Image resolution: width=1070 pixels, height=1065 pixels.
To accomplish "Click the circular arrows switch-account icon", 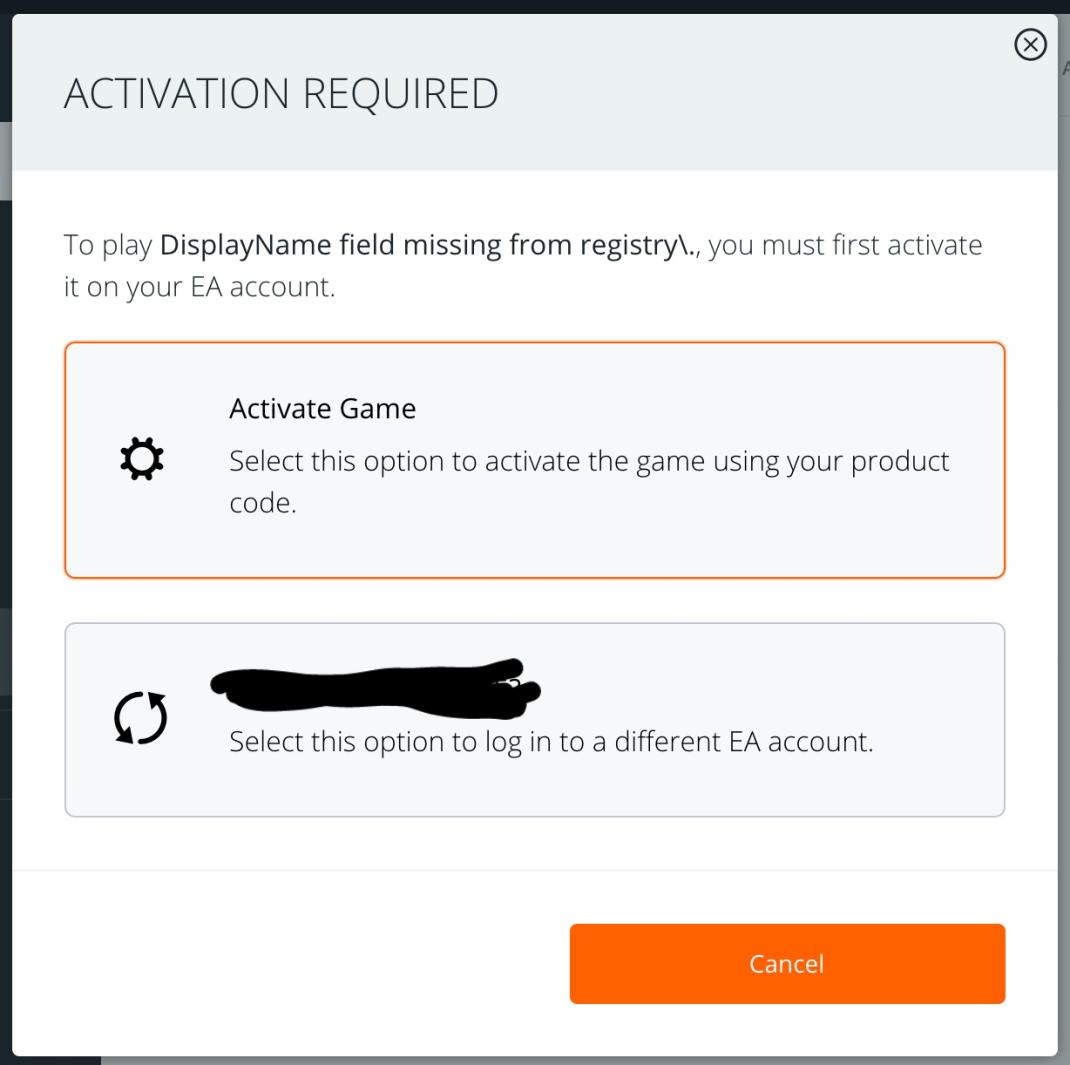I will (141, 720).
